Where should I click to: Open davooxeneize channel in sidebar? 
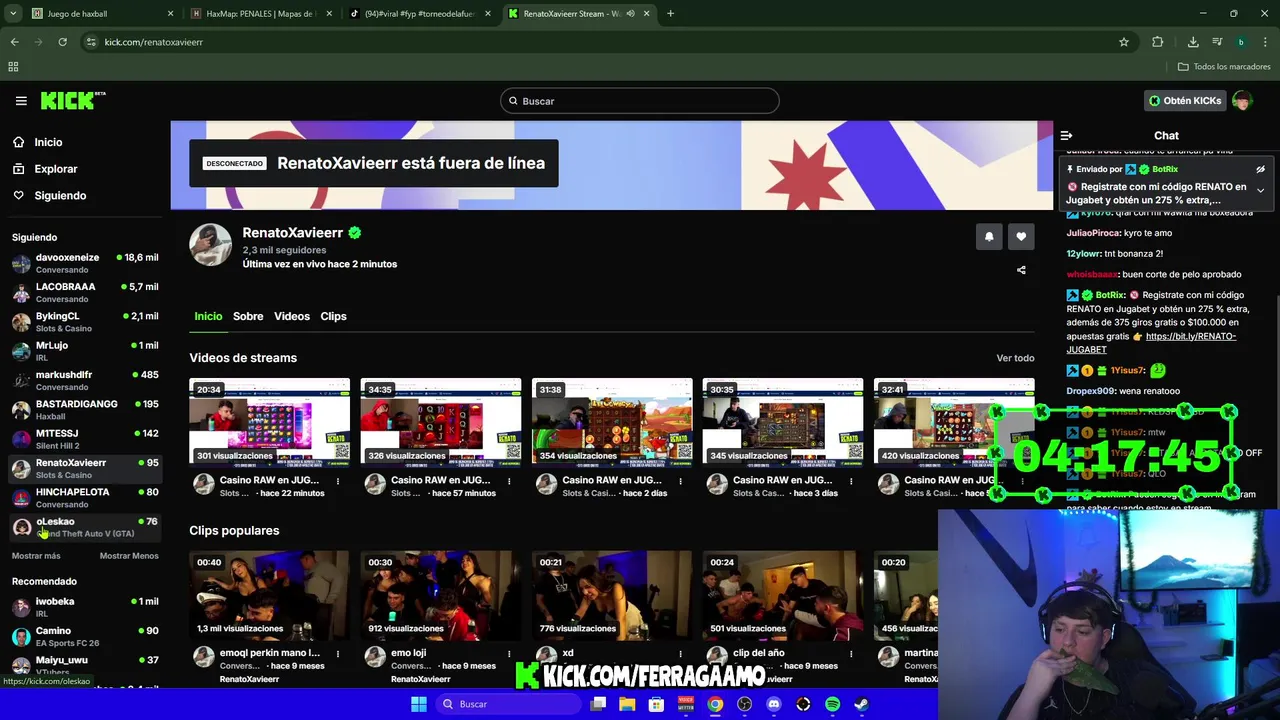(x=85, y=263)
